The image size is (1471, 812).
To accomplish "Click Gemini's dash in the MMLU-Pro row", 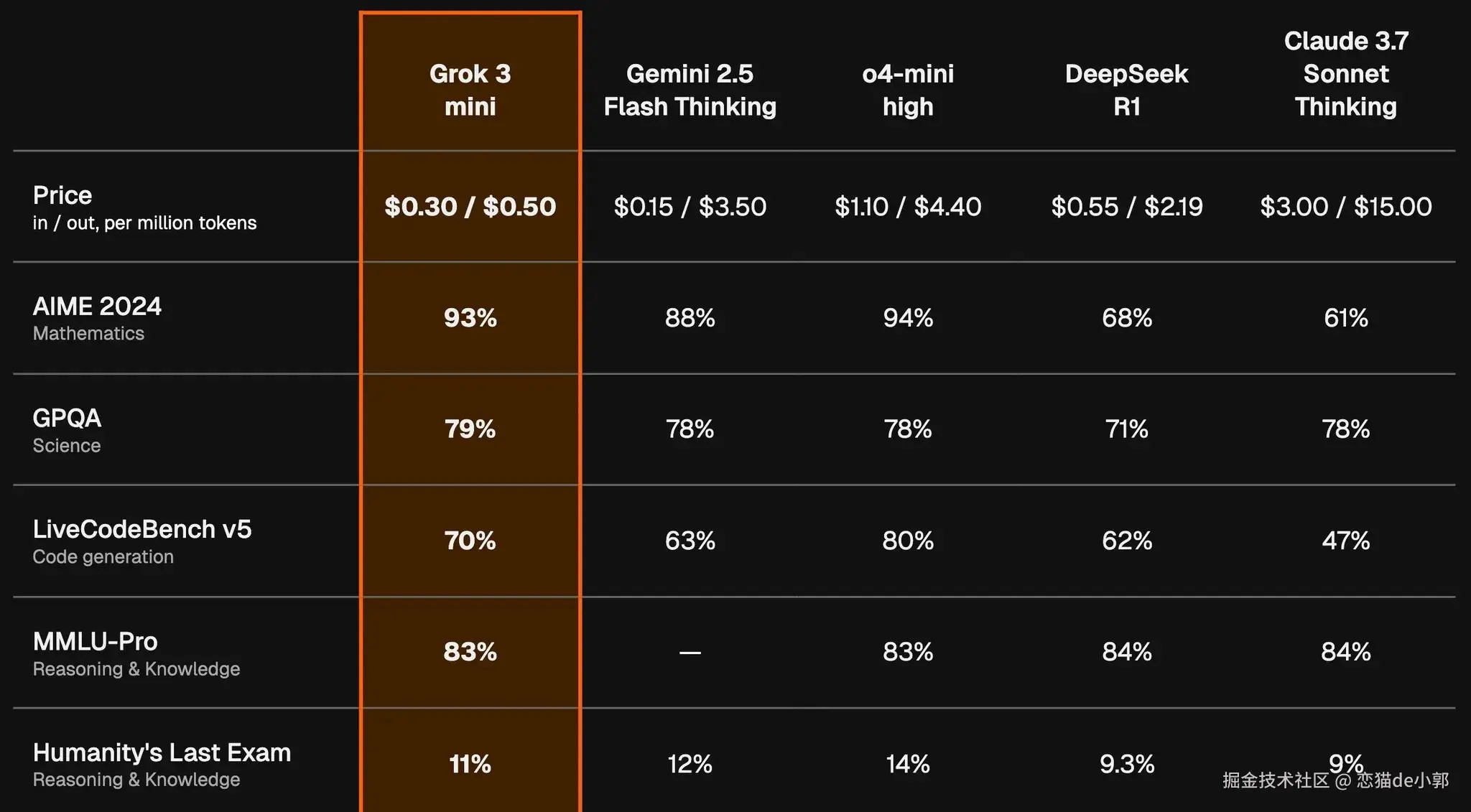I will [x=690, y=653].
